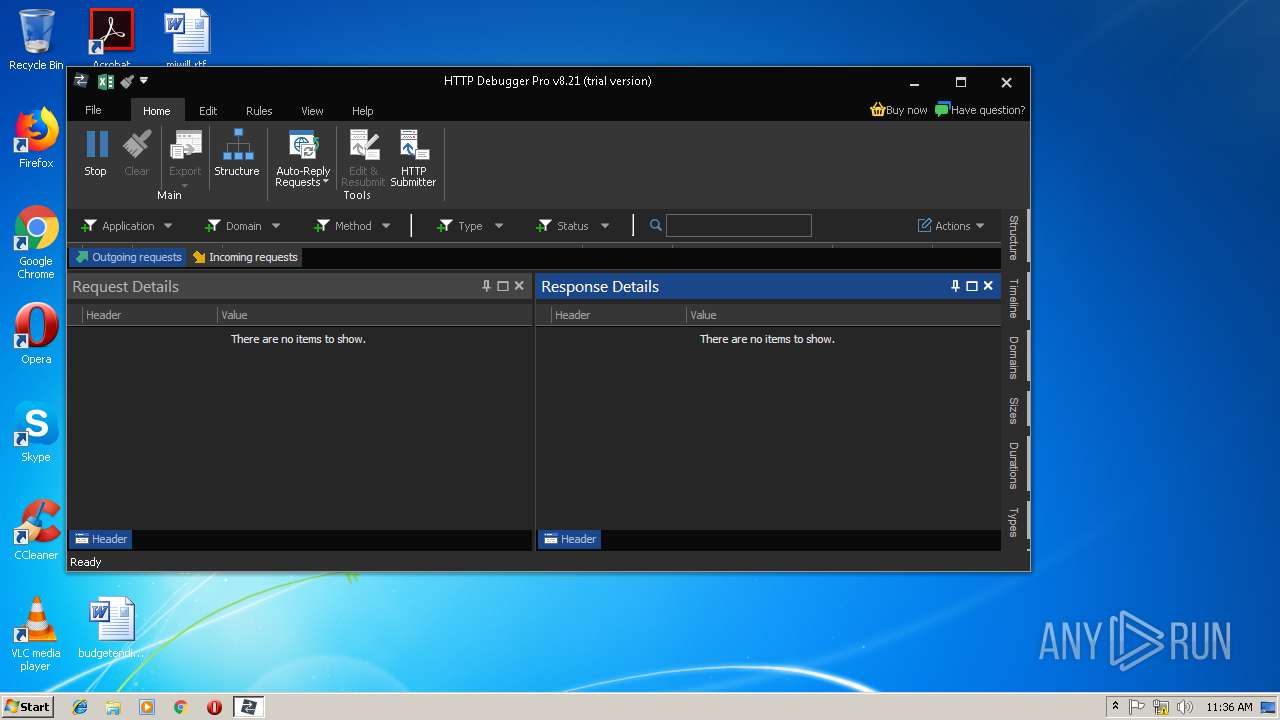Image resolution: width=1280 pixels, height=720 pixels.
Task: Pin the Request Details panel
Action: pos(487,286)
